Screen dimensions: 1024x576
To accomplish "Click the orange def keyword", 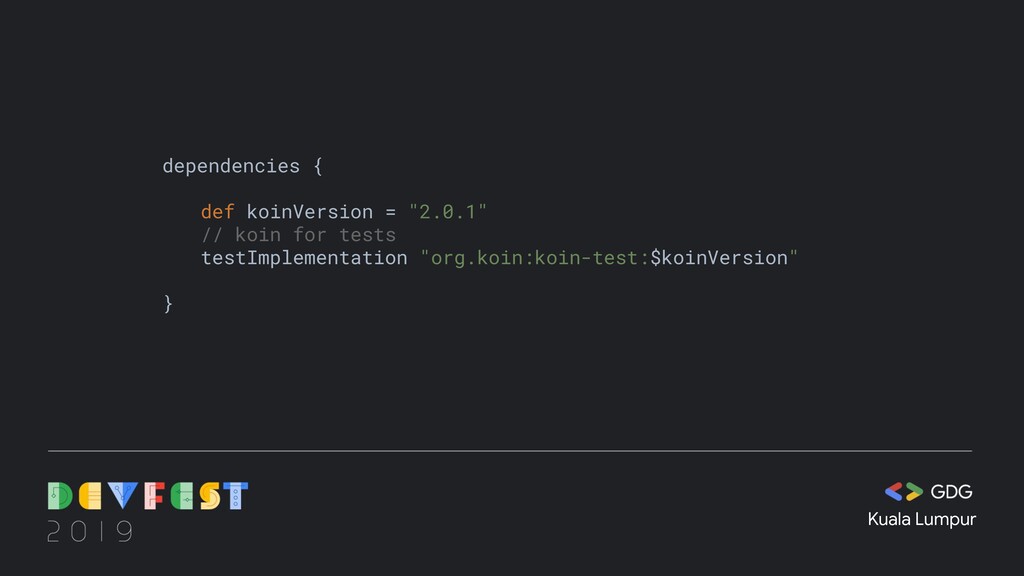I will (217, 212).
